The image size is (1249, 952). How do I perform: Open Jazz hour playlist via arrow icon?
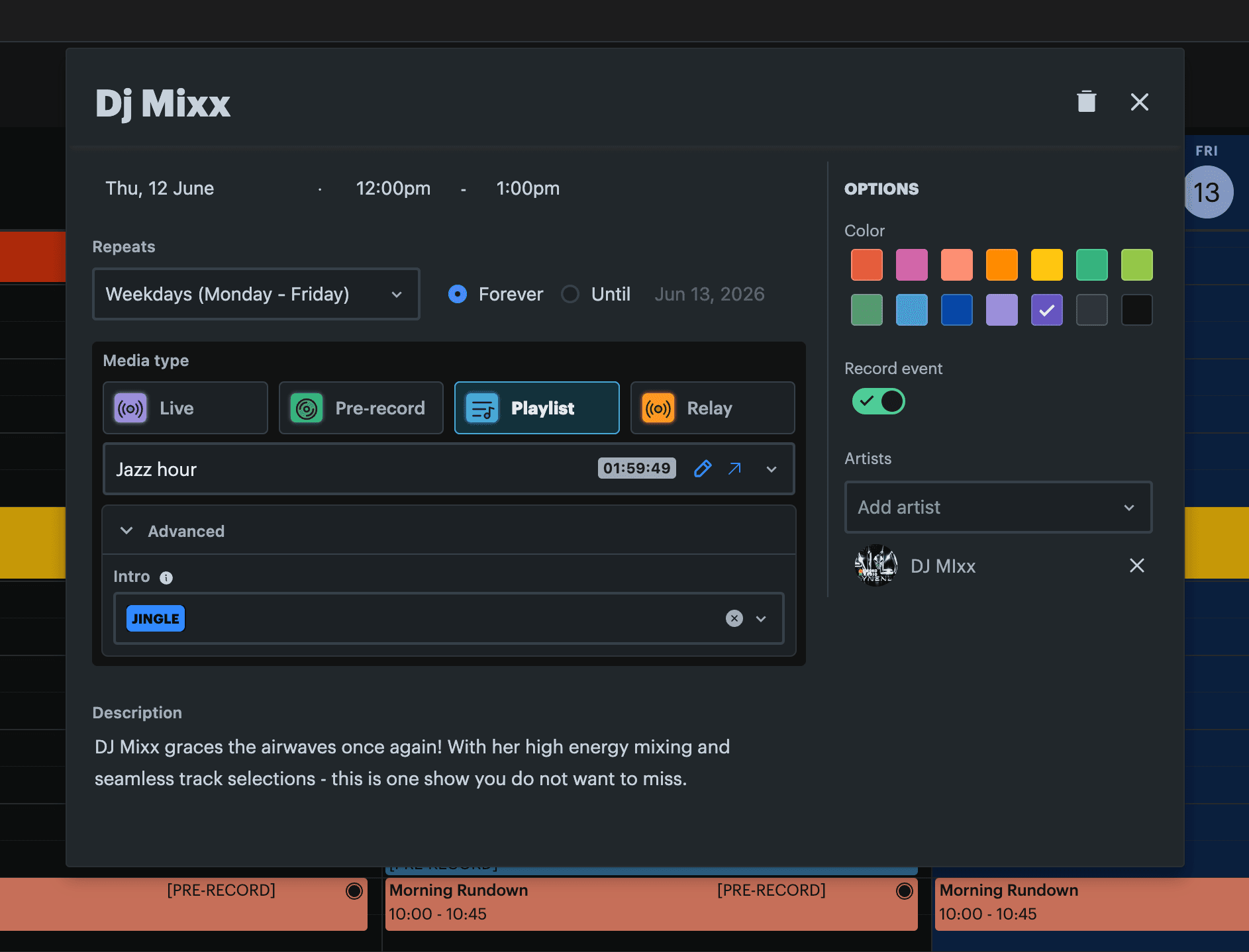[x=734, y=469]
